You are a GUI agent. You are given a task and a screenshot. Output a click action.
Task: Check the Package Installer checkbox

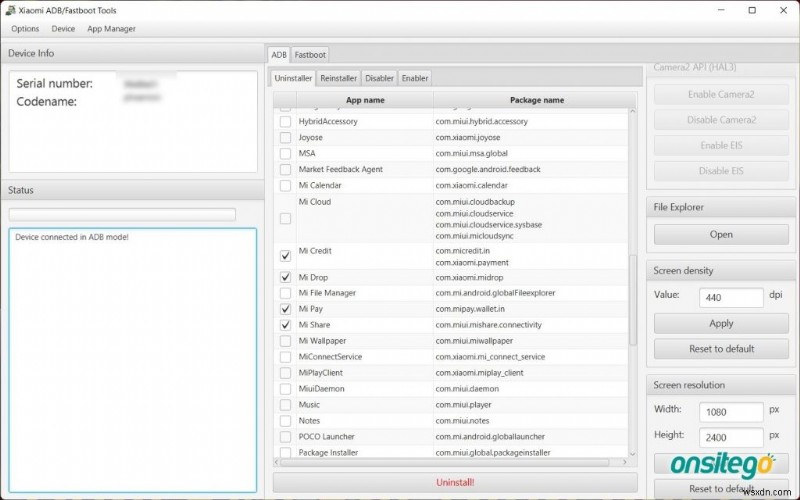click(285, 453)
